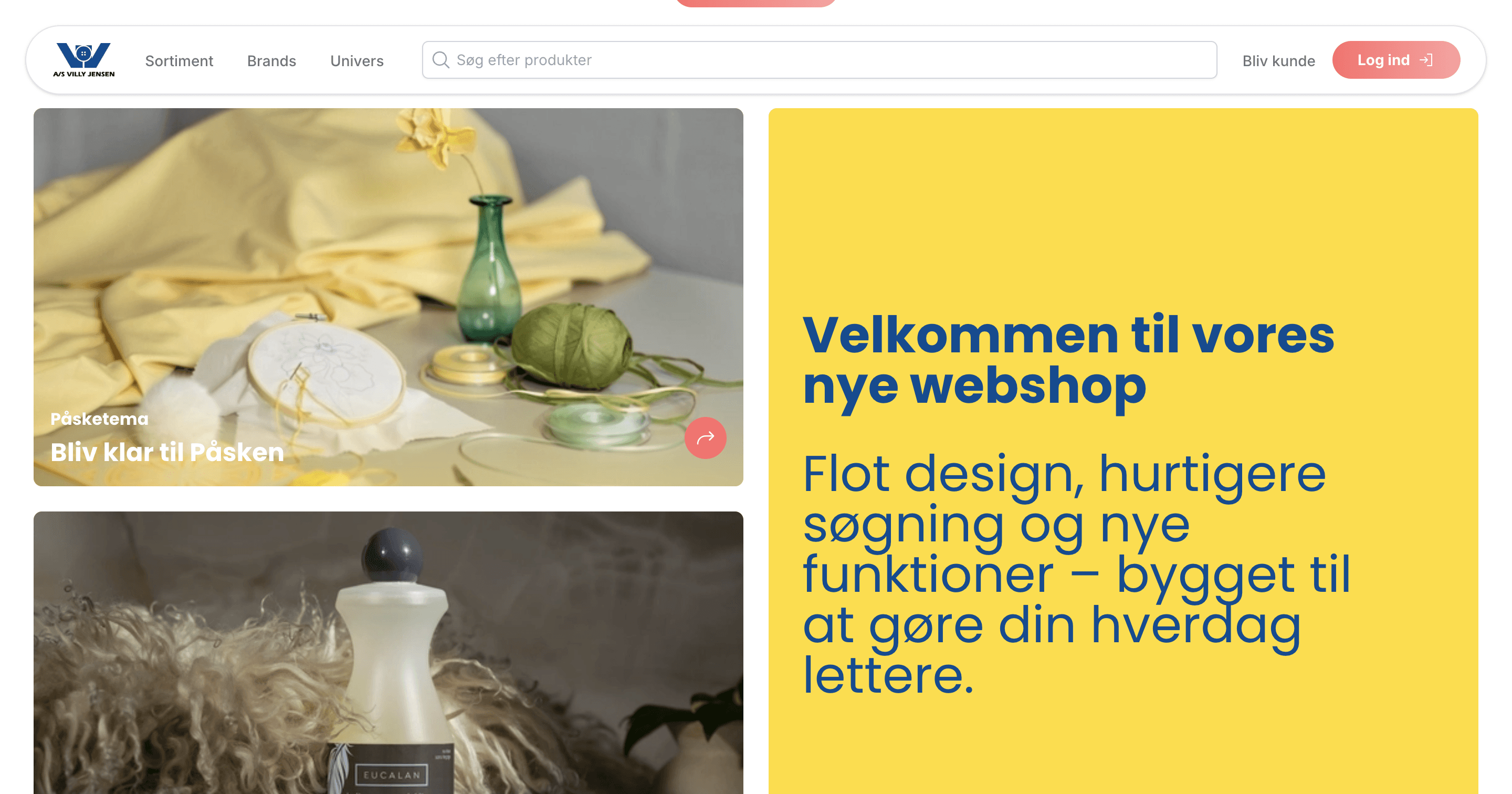Click the yellow welcome banner panel
The image size is (1512, 794).
click(x=1123, y=451)
